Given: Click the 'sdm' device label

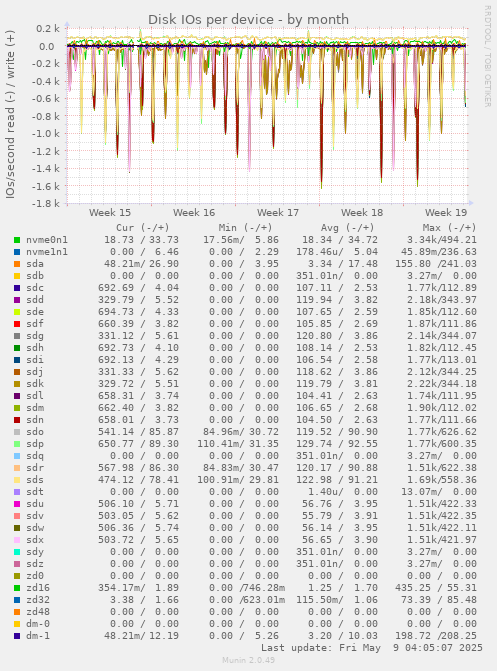Looking at the screenshot, I should [35, 408].
